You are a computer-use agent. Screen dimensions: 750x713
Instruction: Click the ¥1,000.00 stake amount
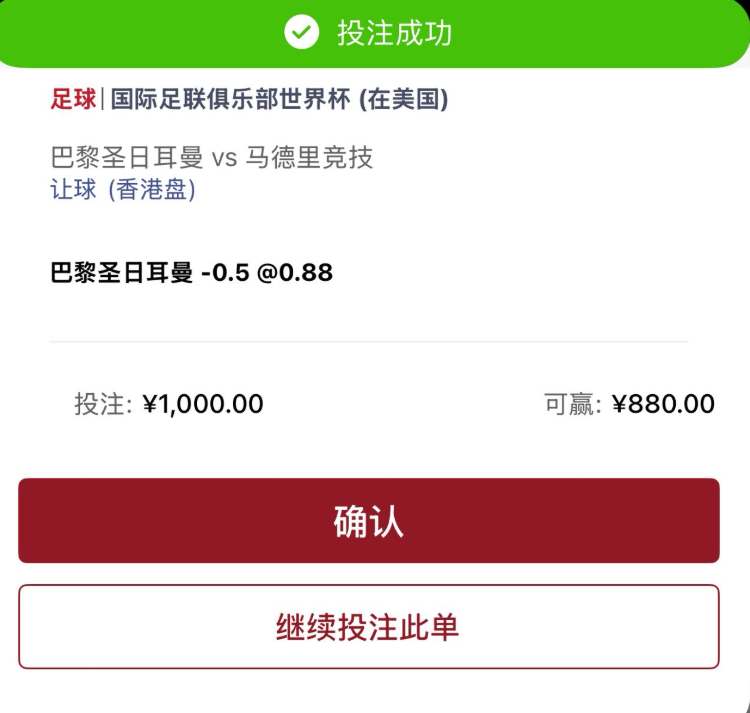[203, 404]
